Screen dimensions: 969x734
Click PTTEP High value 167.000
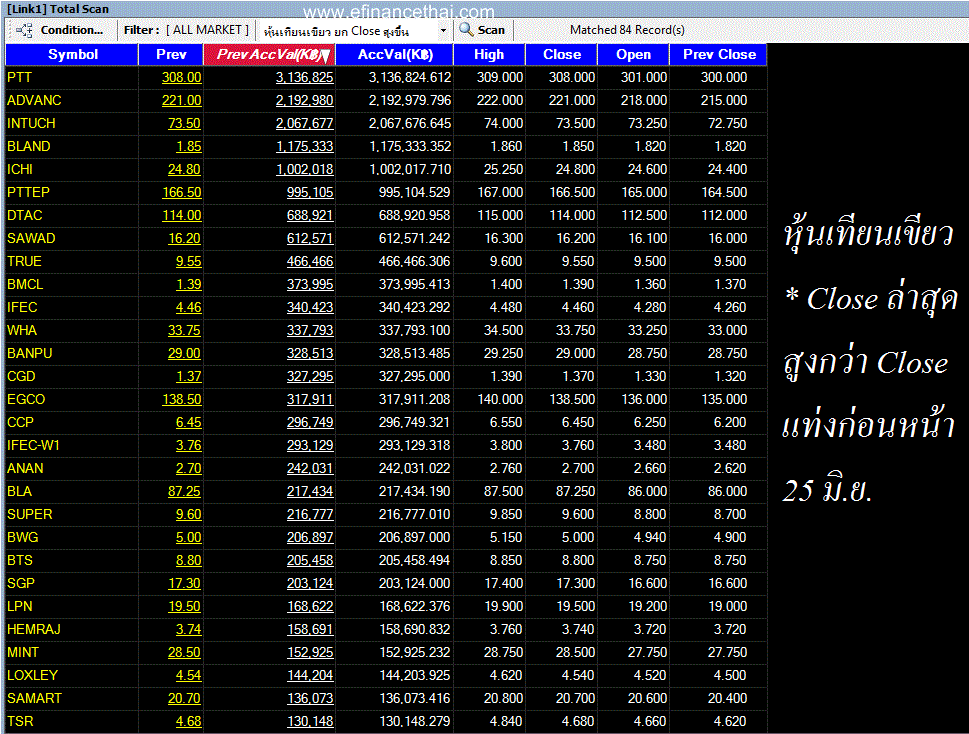500,192
